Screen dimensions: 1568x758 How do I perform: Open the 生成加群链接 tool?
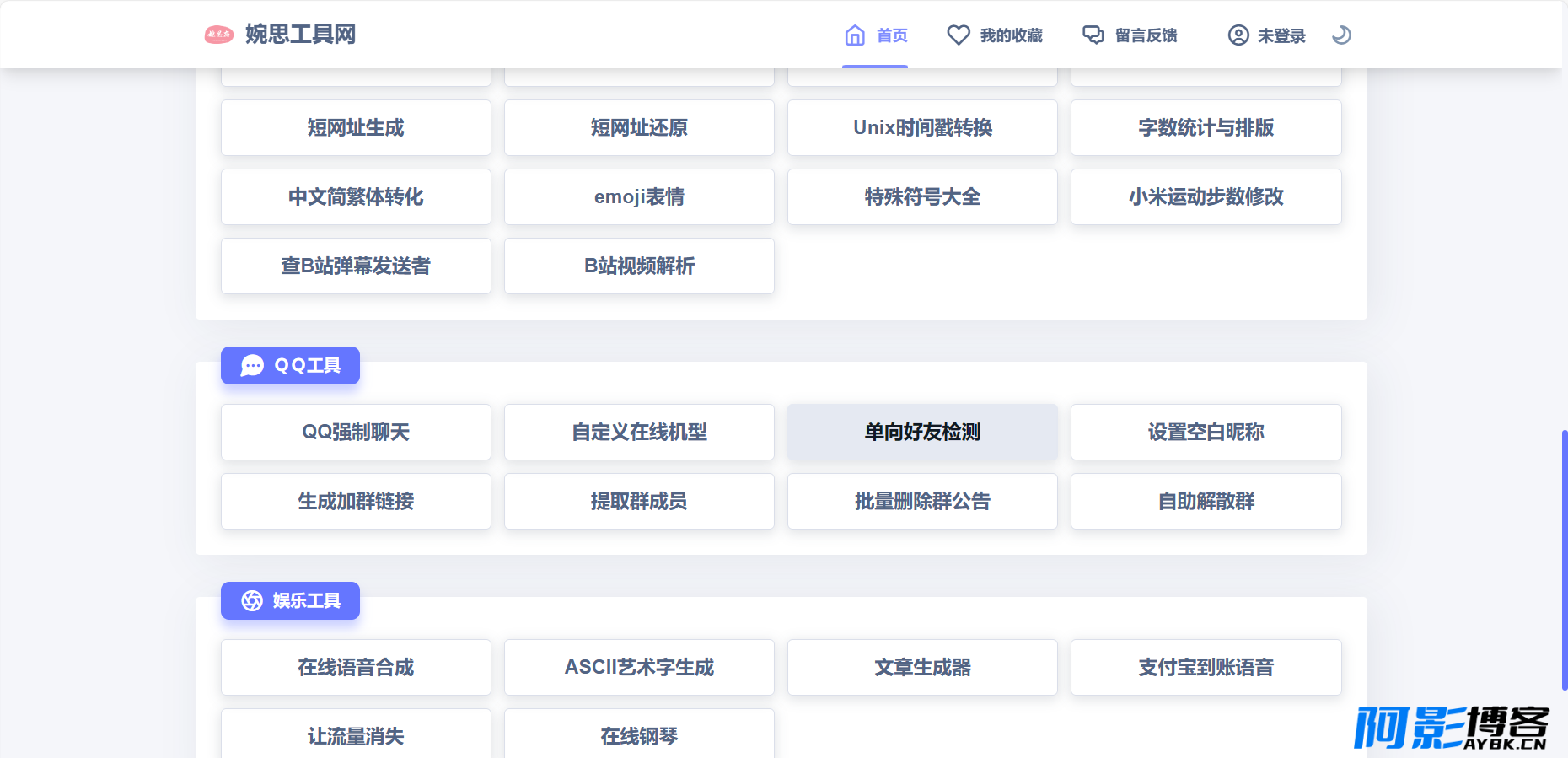pyautogui.click(x=356, y=501)
